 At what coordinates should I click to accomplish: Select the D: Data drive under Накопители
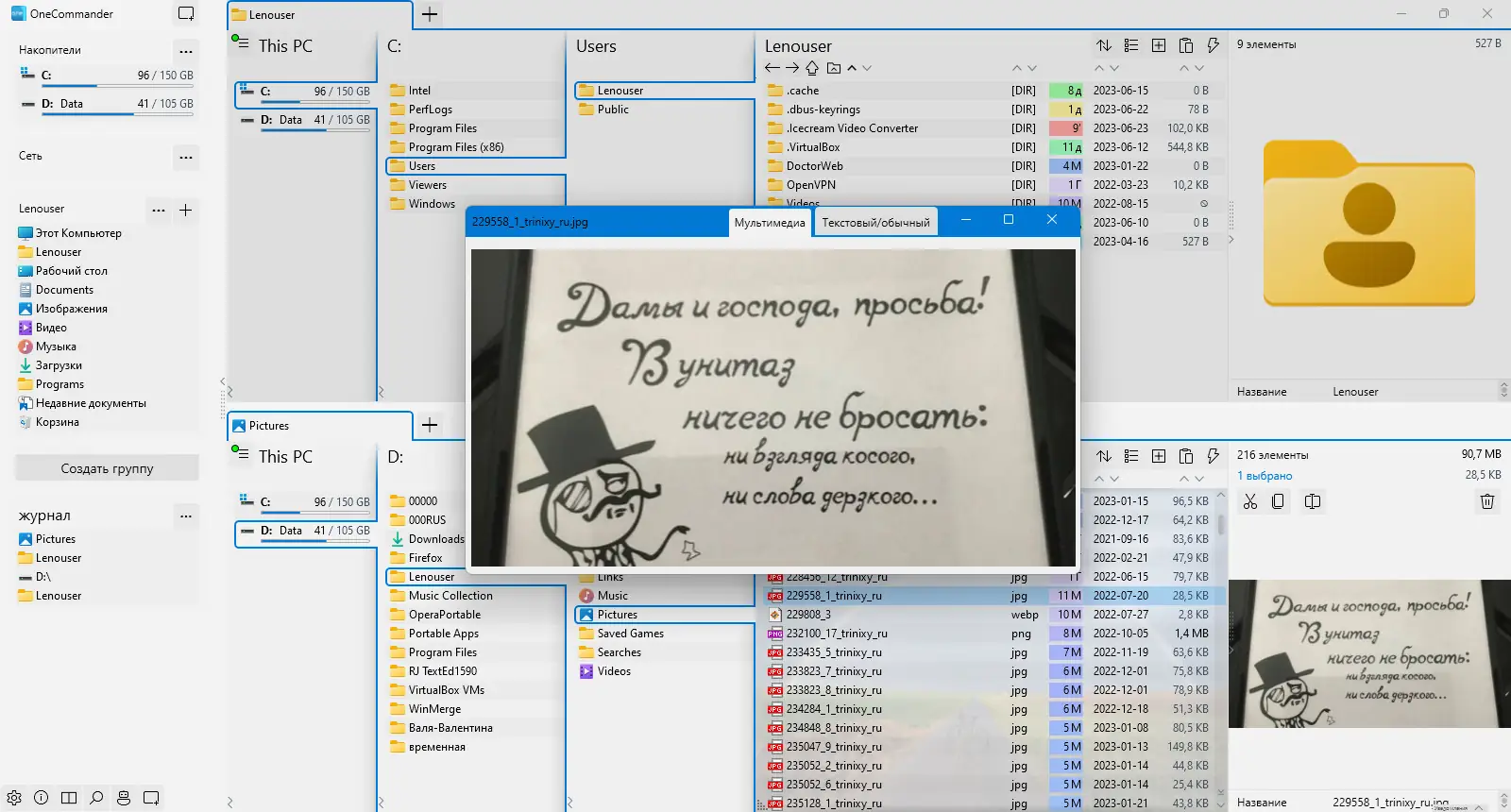pyautogui.click(x=107, y=104)
